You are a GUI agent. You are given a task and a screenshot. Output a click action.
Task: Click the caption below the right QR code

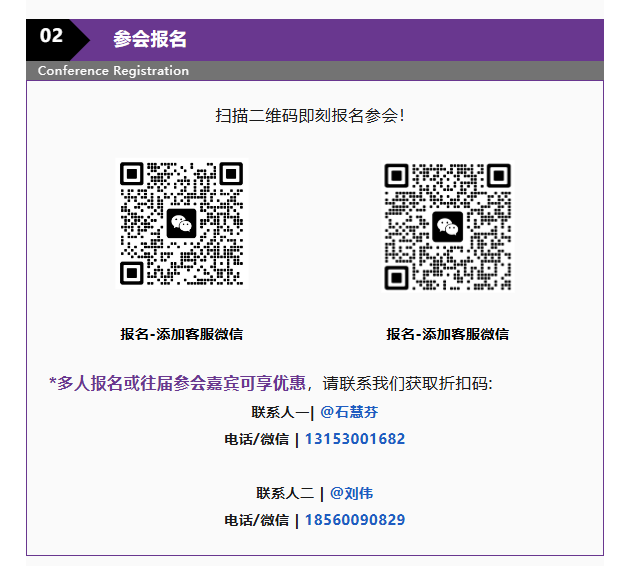coord(447,334)
